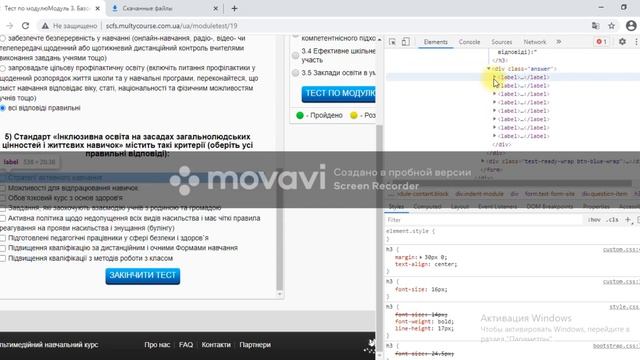Open the bootstrap.css source link
The image size is (640, 360).
click(616, 346)
